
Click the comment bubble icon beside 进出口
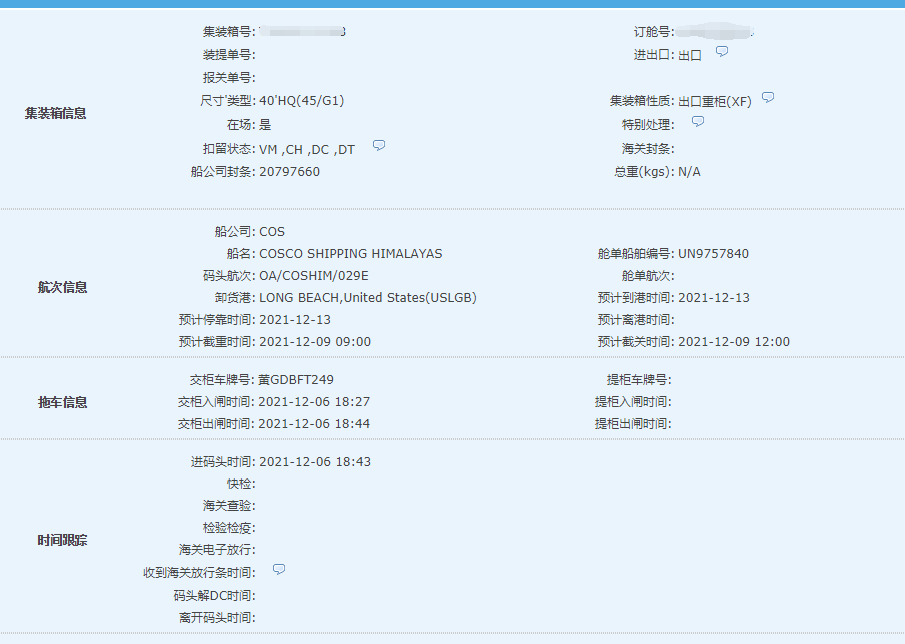pos(721,51)
